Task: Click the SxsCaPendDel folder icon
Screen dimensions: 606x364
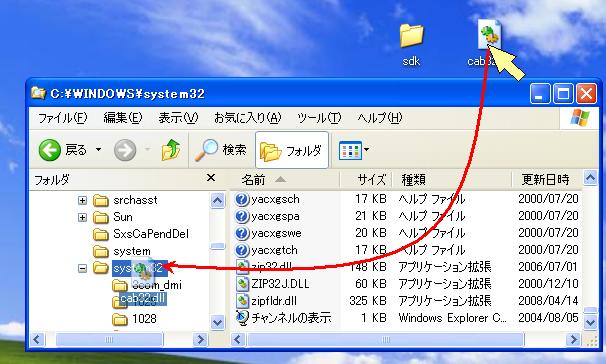Action: [101, 234]
